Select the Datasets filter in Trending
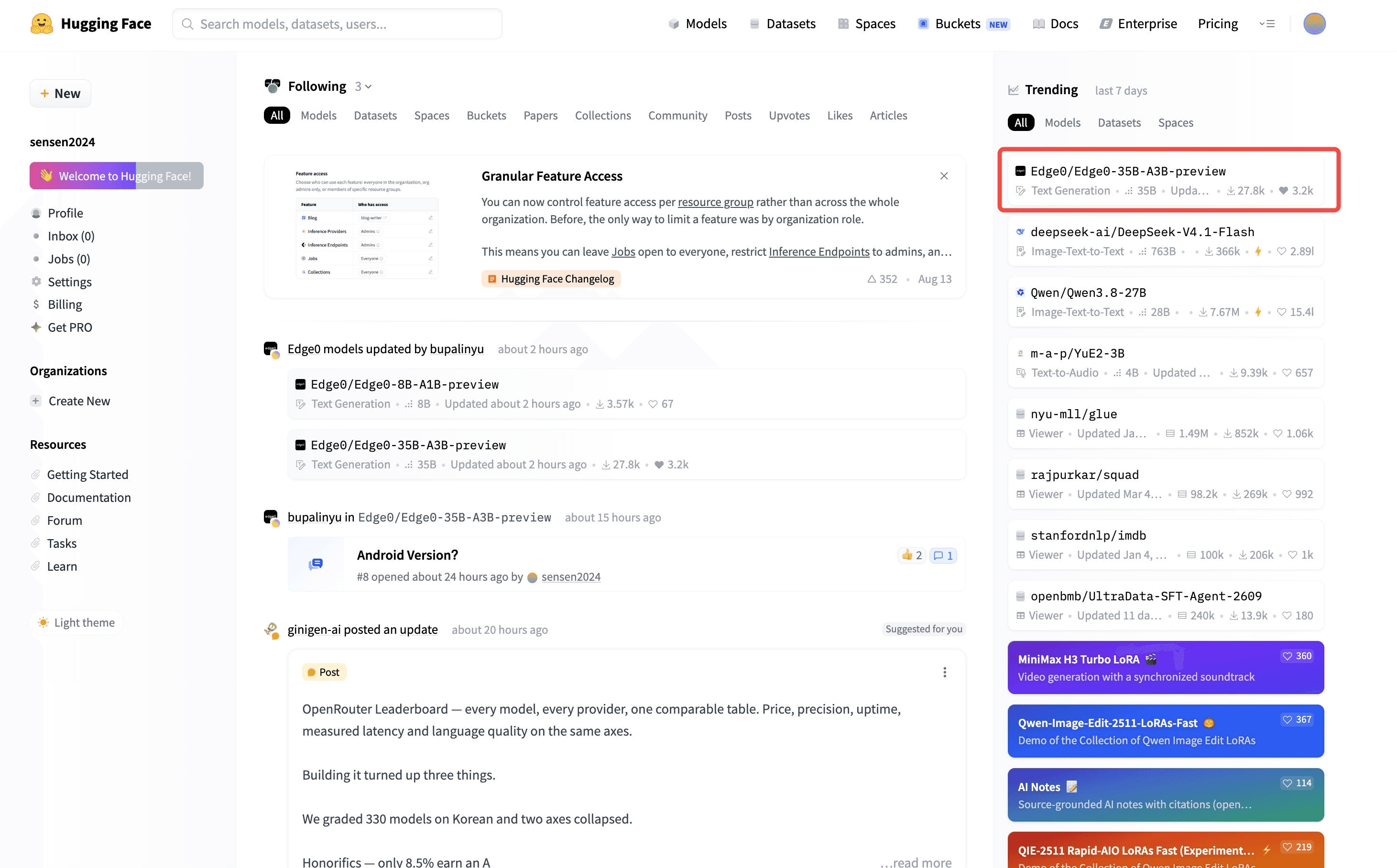 (1119, 122)
